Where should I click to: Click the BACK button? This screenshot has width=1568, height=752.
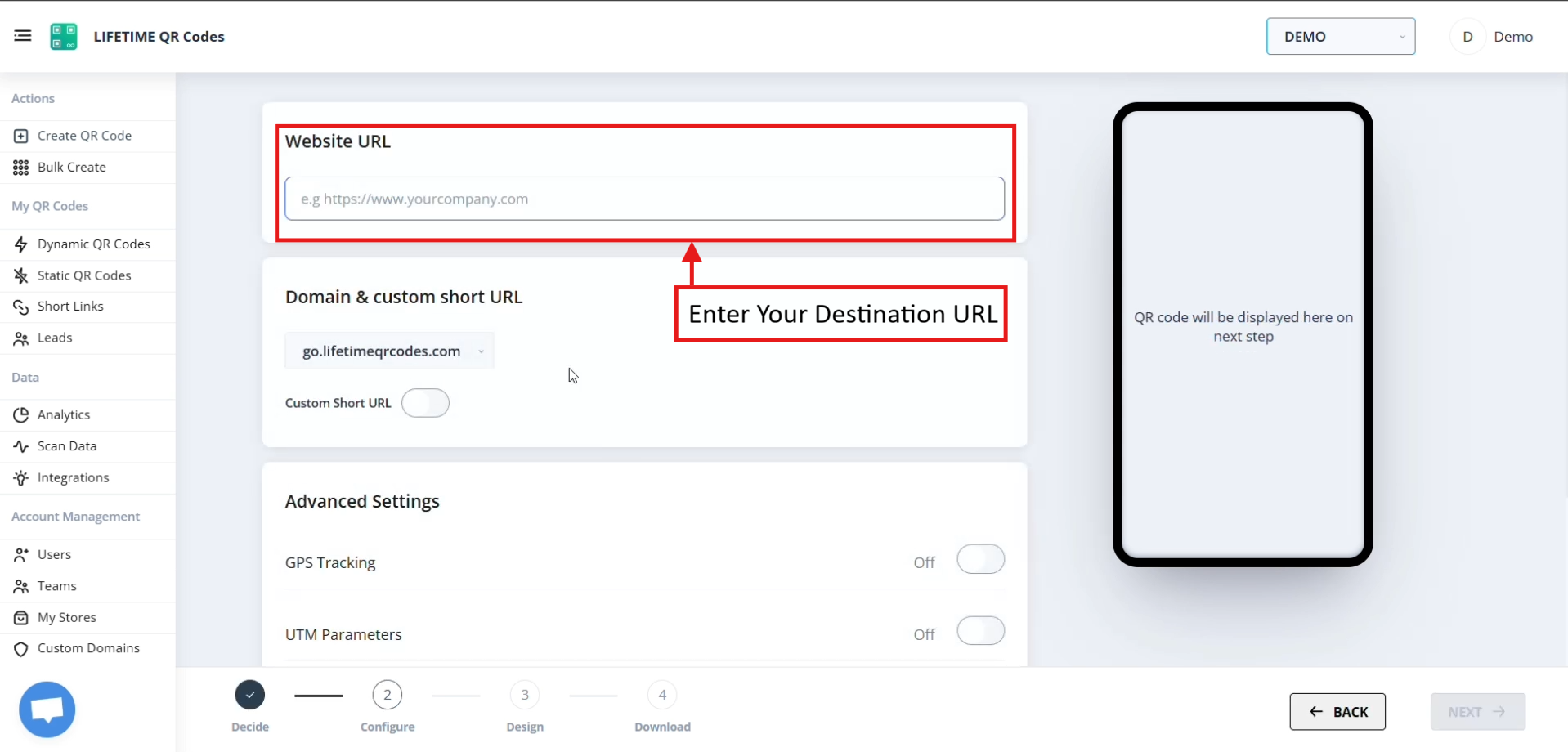tap(1337, 711)
